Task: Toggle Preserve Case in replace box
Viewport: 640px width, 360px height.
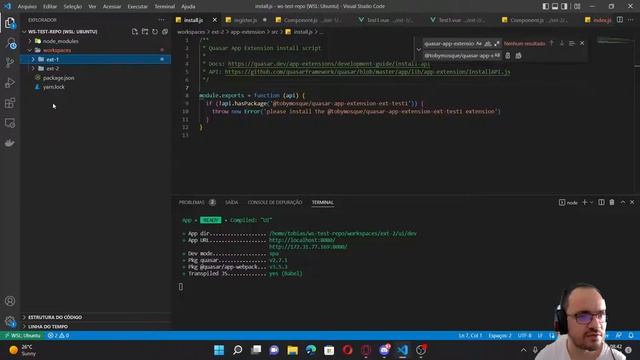Action: 497,56
